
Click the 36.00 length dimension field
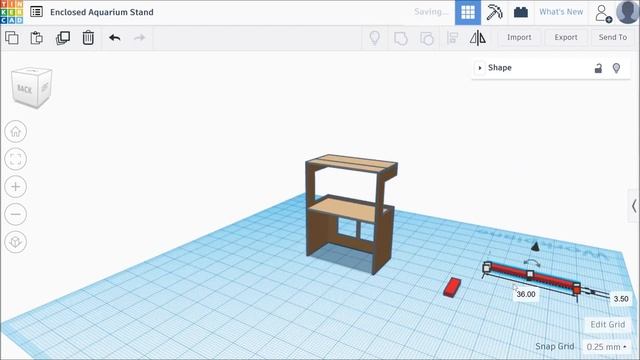[526, 294]
